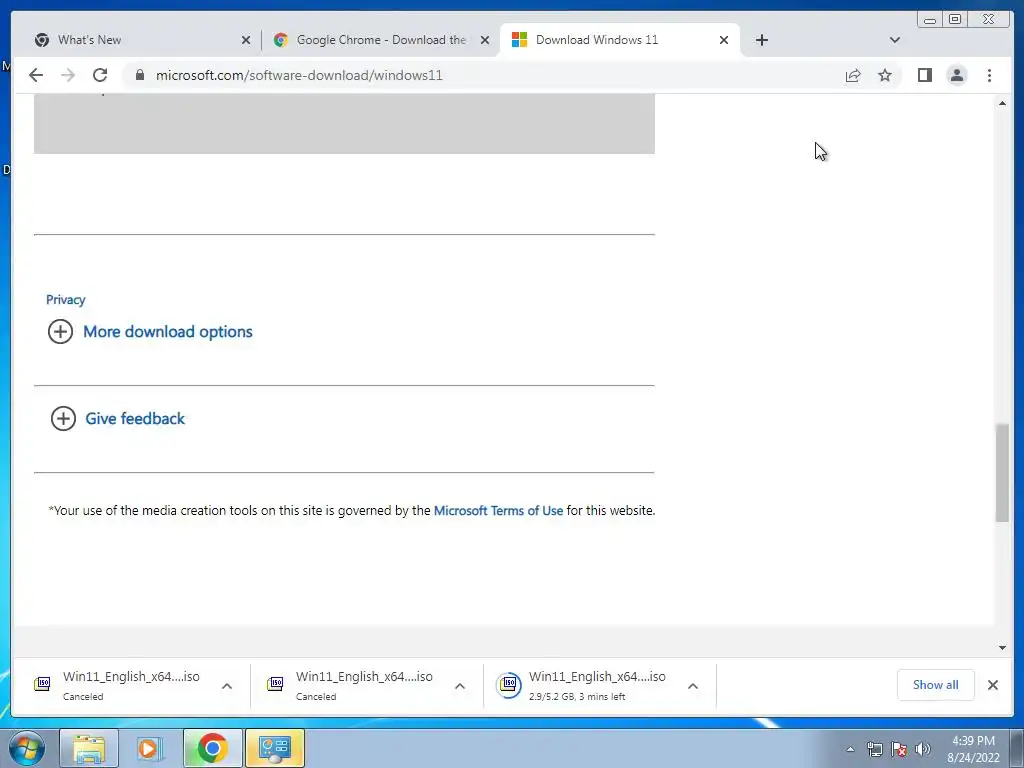Close the Download Windows 11 tab
Viewport: 1024px width, 768px height.
point(724,40)
